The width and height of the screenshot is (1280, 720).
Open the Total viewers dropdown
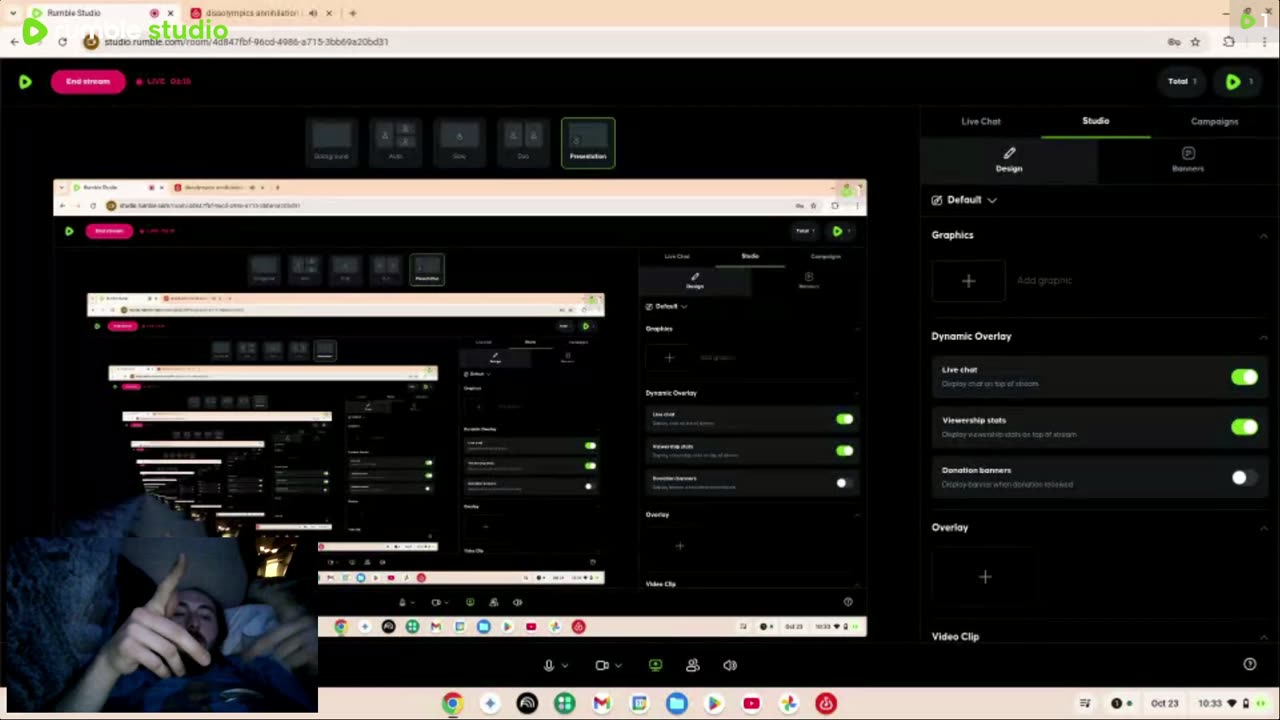1182,81
